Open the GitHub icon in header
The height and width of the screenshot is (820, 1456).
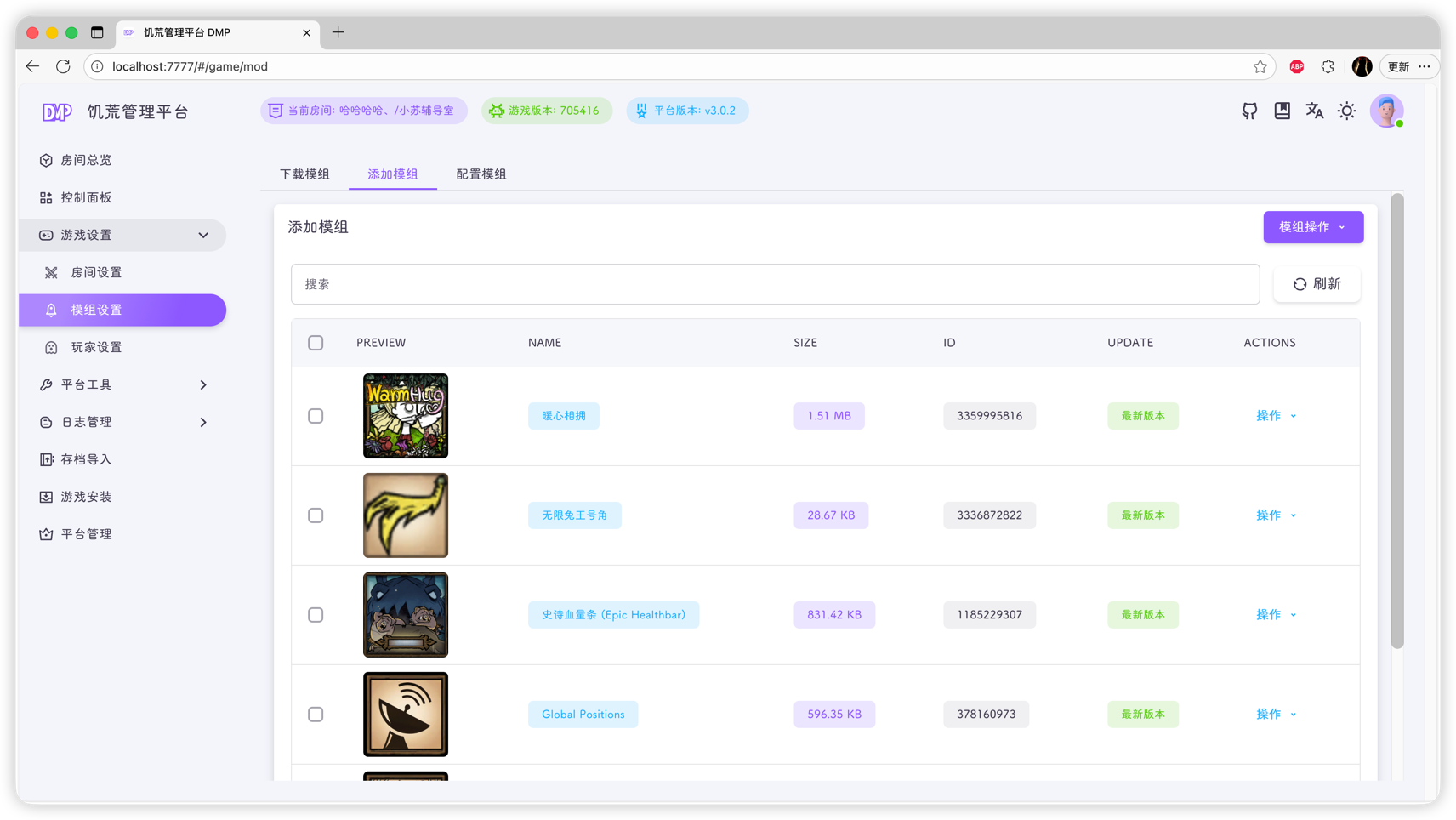click(1249, 111)
